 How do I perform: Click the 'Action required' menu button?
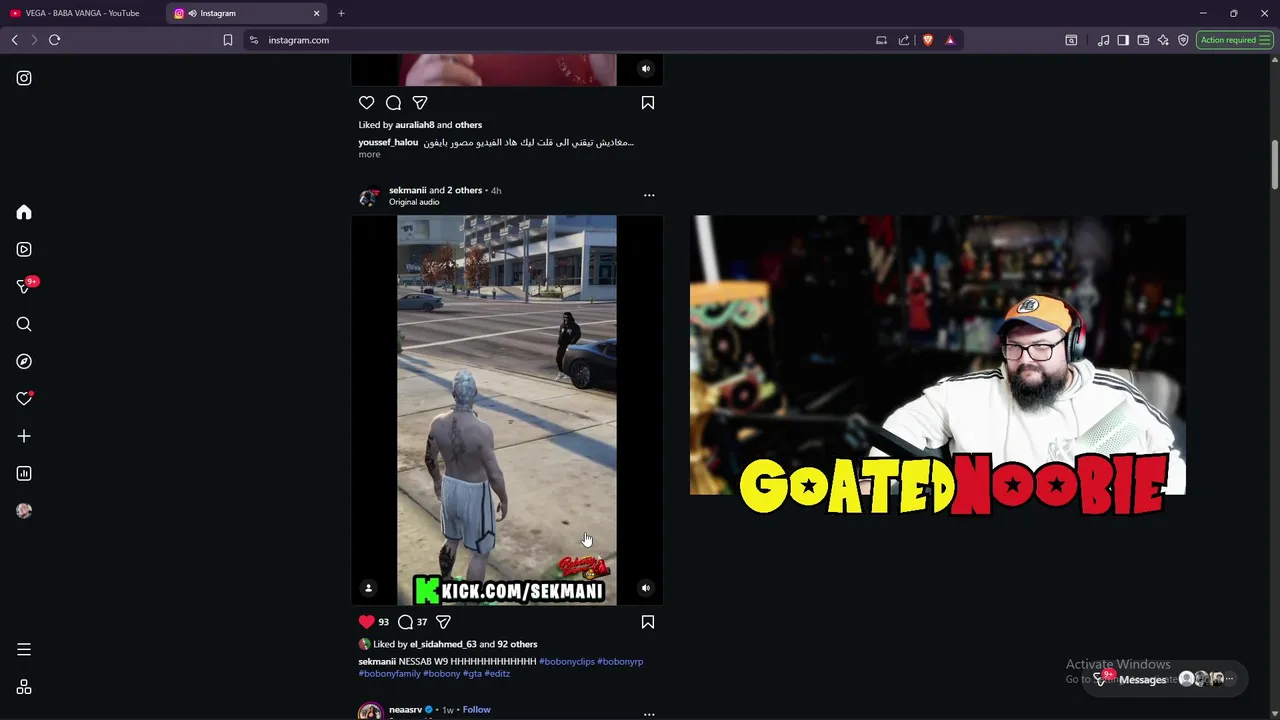pos(1235,40)
